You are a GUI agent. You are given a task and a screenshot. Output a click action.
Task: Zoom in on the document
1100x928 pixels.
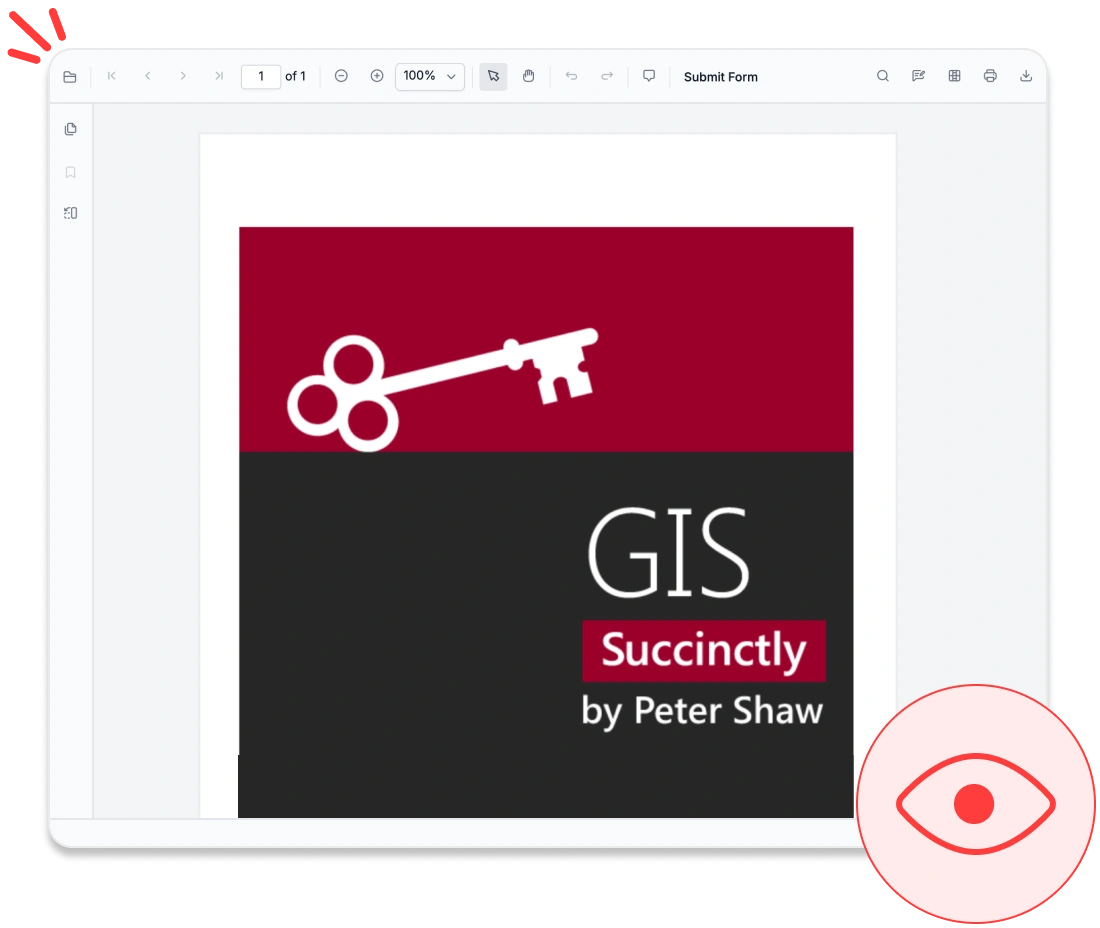(377, 75)
